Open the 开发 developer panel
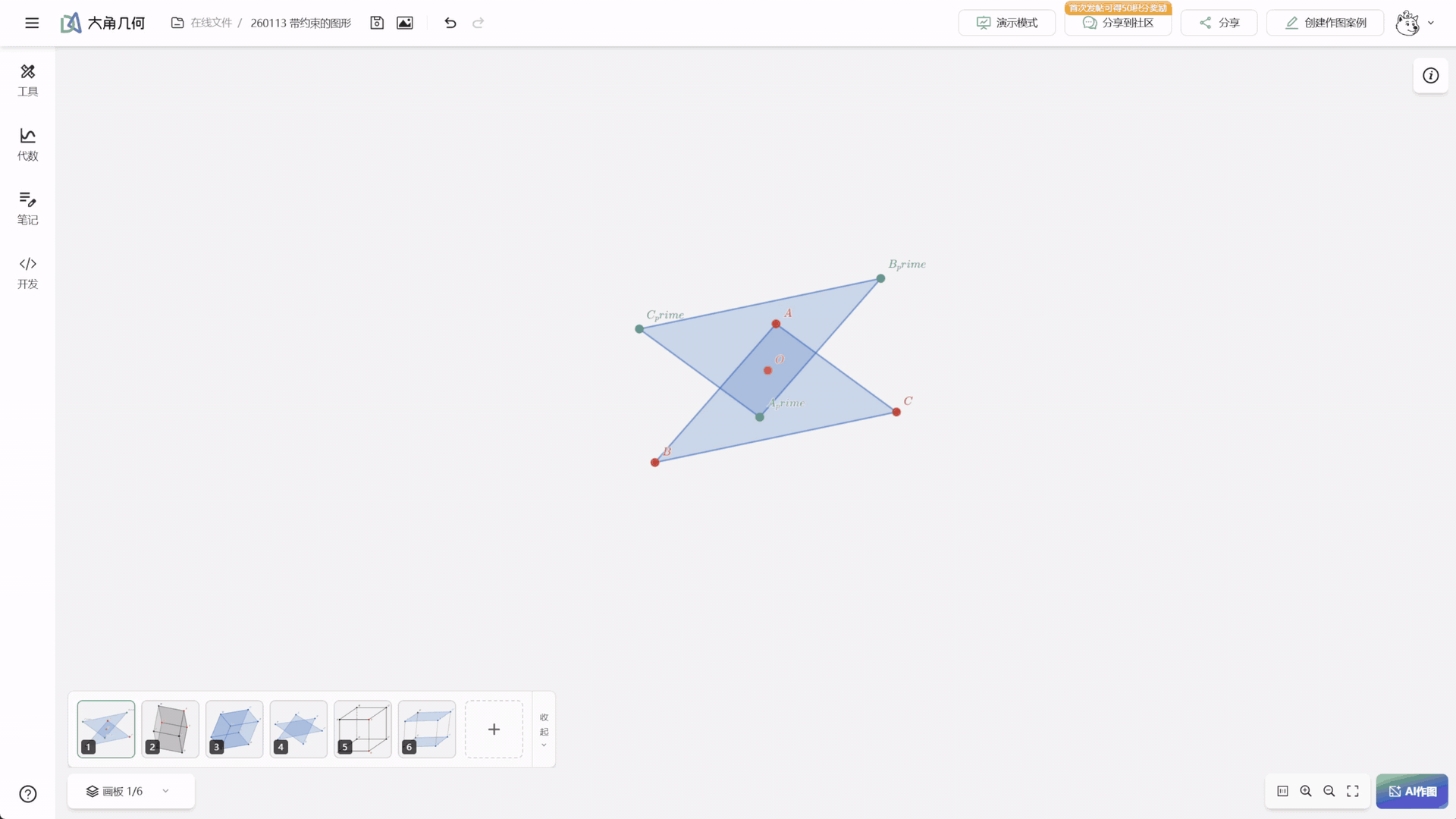Image resolution: width=1456 pixels, height=819 pixels. coord(28,273)
